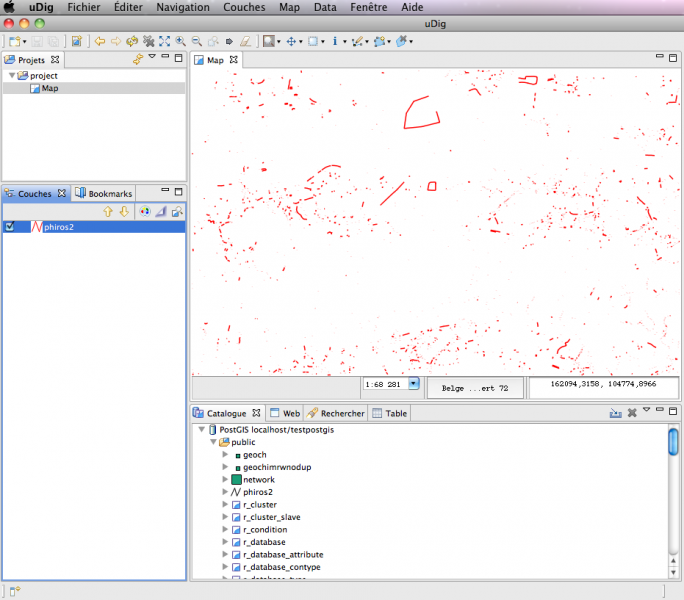
Task: Expand the geoch table node
Action: (225, 455)
